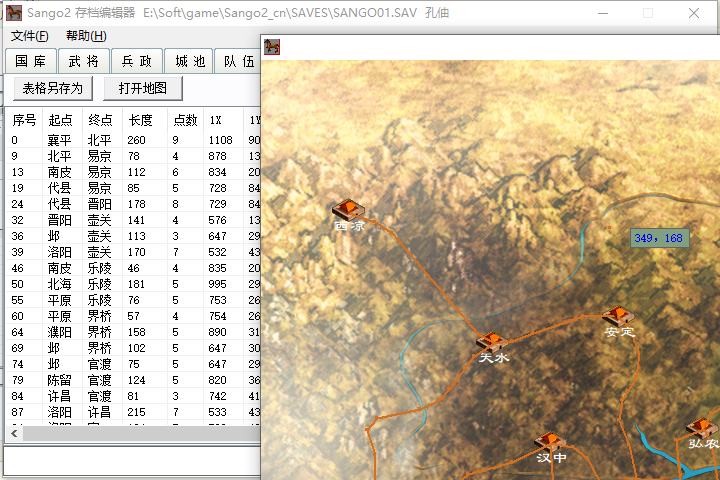Click the 西凉 city icon on map
Image resolution: width=720 pixels, height=480 pixels.
coord(348,209)
